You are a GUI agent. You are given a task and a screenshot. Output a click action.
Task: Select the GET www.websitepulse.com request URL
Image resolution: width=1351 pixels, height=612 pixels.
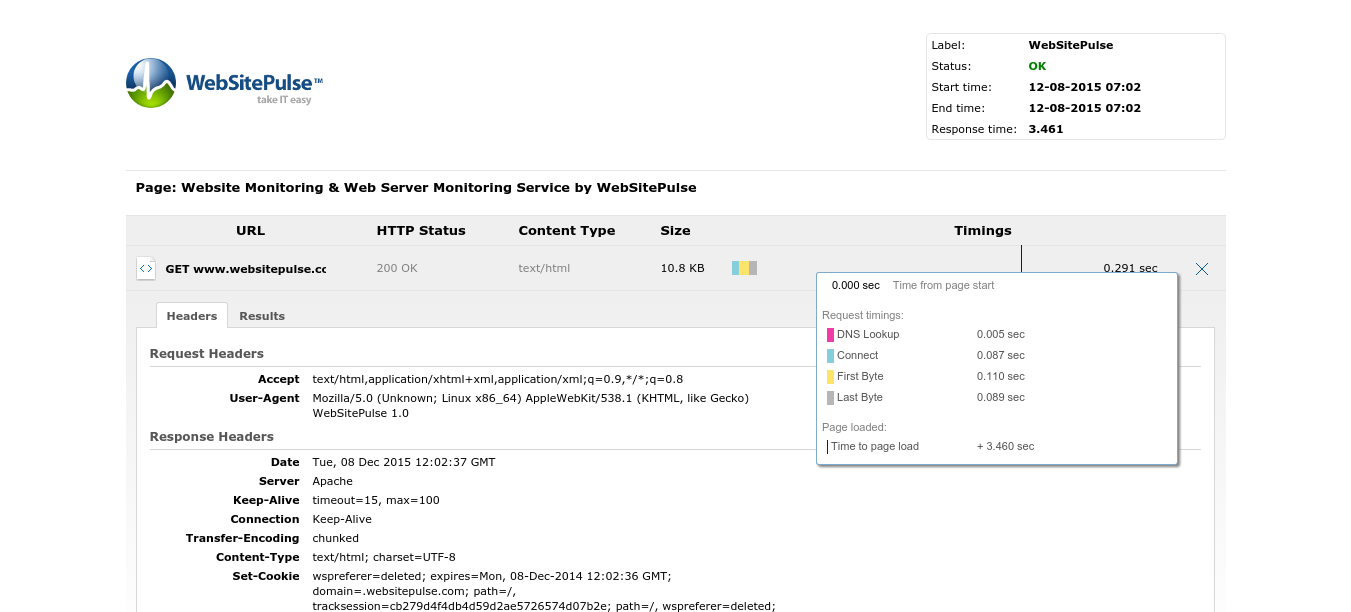pyautogui.click(x=246, y=269)
